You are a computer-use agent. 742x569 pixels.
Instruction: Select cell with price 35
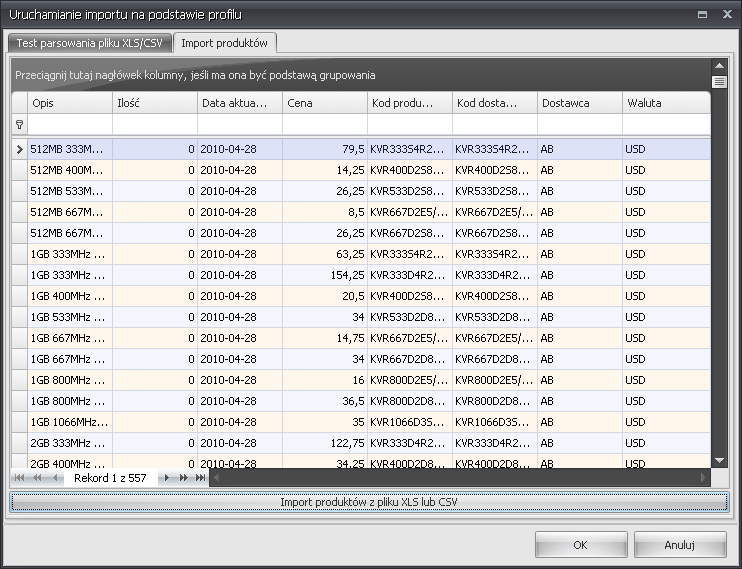pos(325,422)
